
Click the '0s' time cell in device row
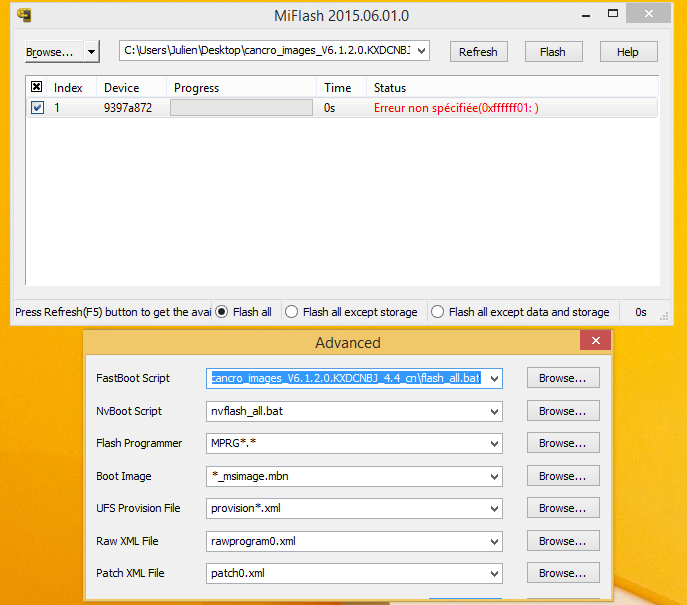tap(329, 108)
